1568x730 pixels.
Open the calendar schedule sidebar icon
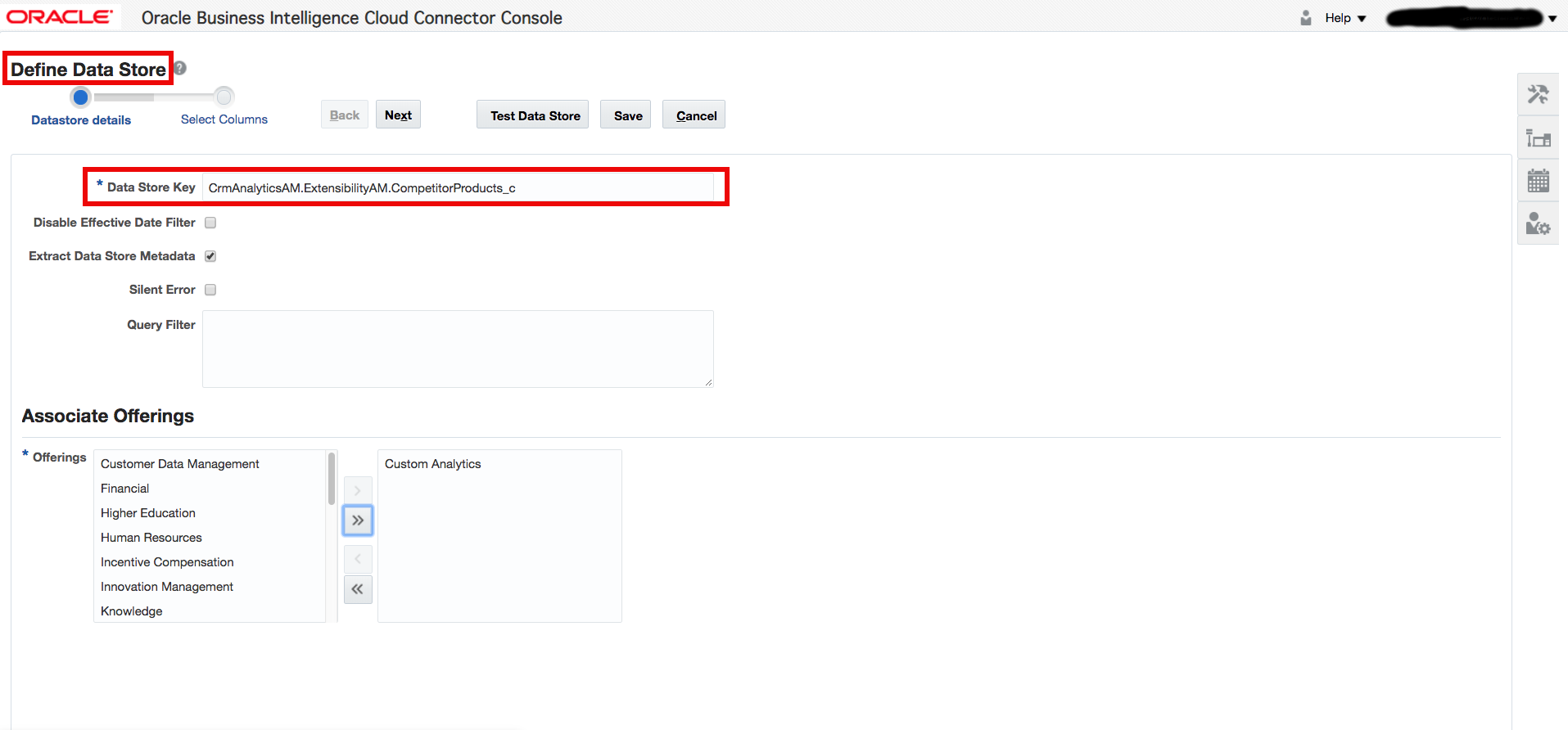[x=1538, y=181]
